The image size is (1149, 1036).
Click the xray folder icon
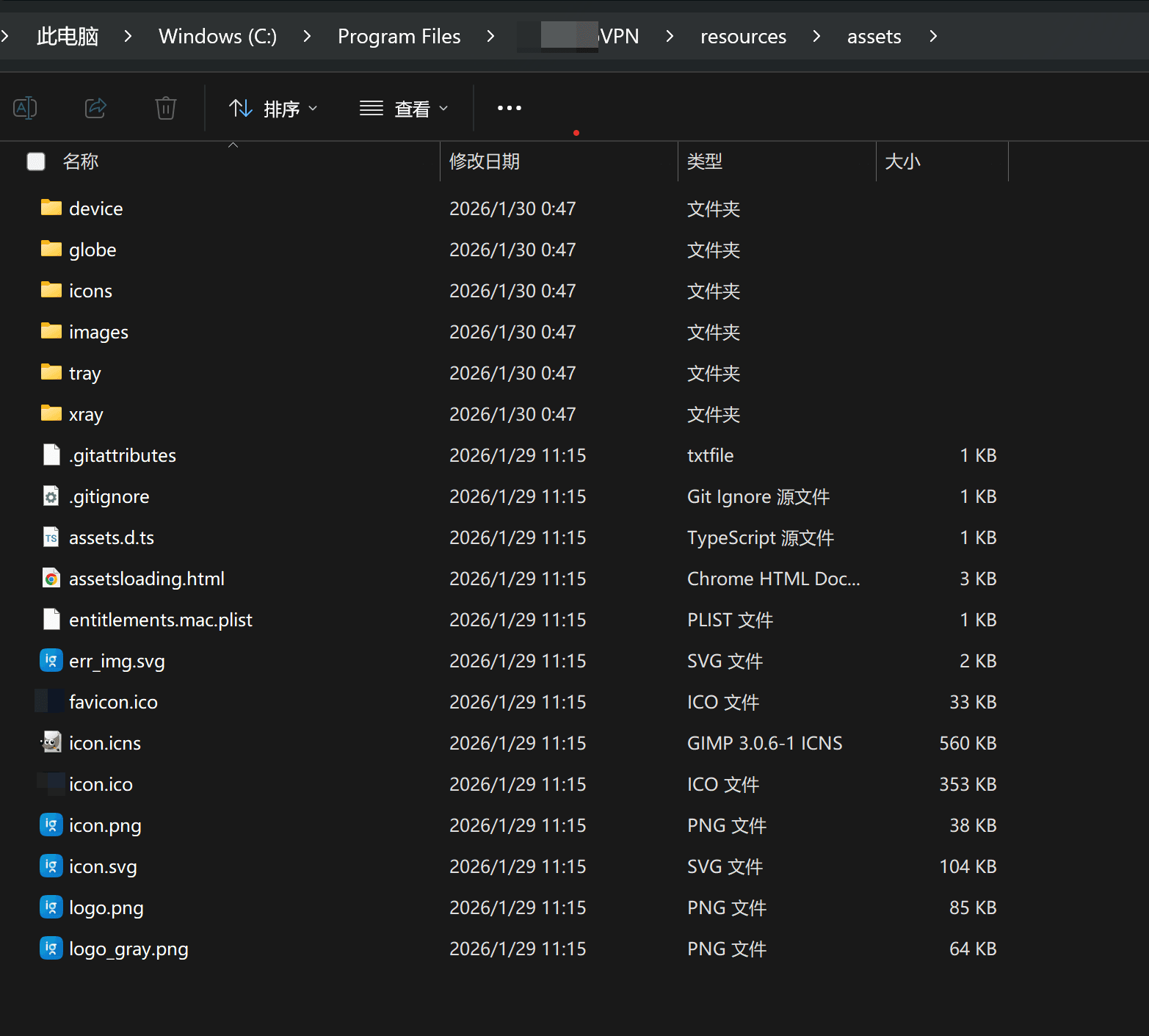point(51,414)
